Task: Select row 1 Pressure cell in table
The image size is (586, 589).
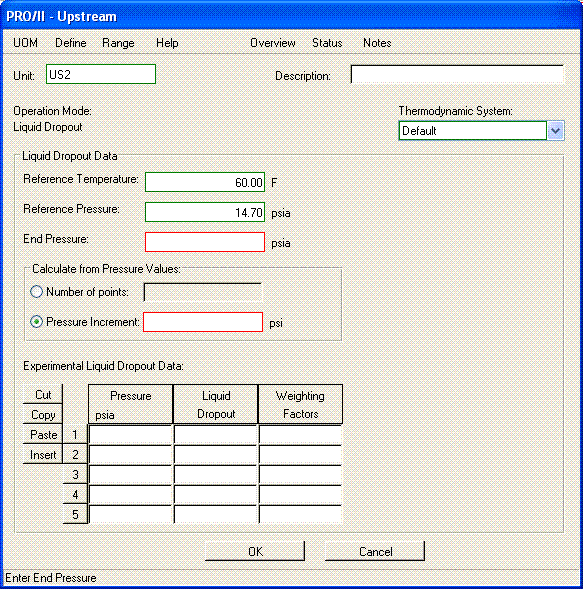Action: click(x=130, y=435)
